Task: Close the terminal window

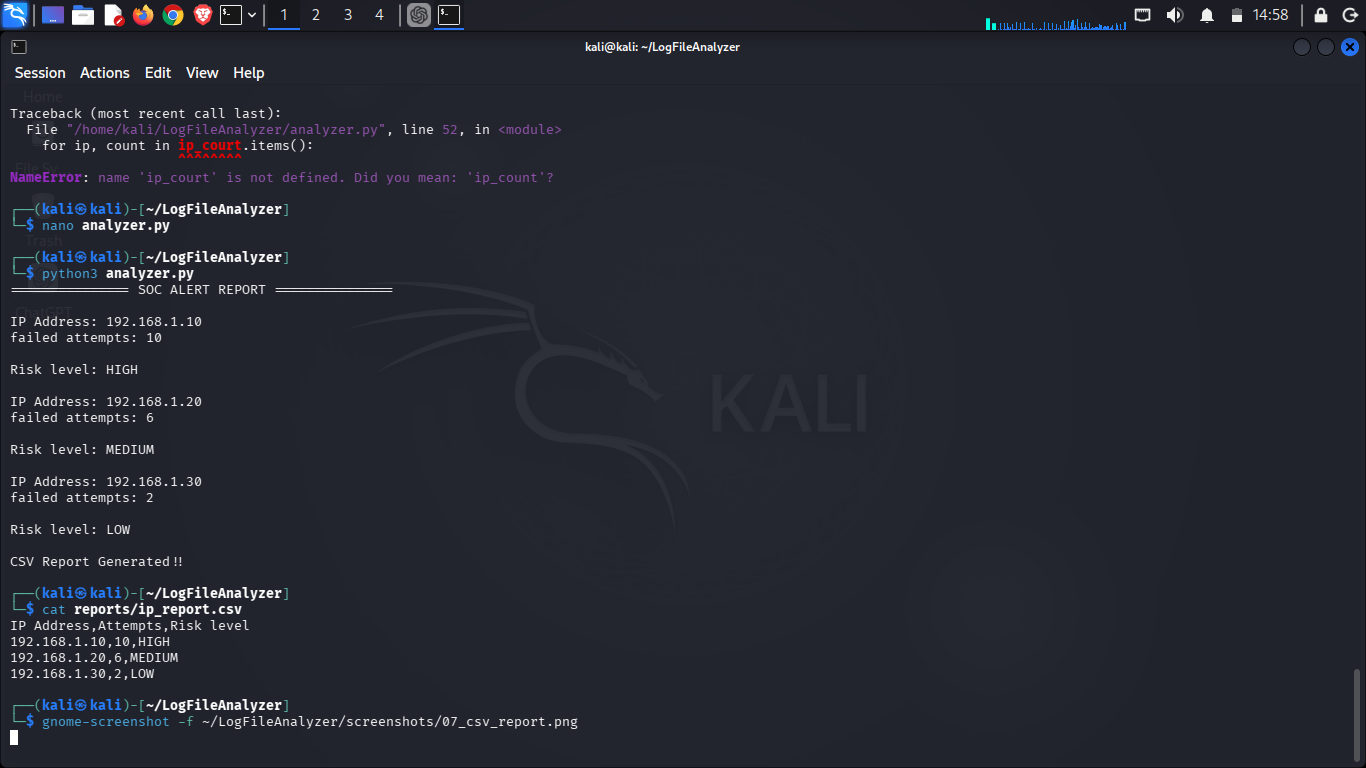Action: point(1350,47)
